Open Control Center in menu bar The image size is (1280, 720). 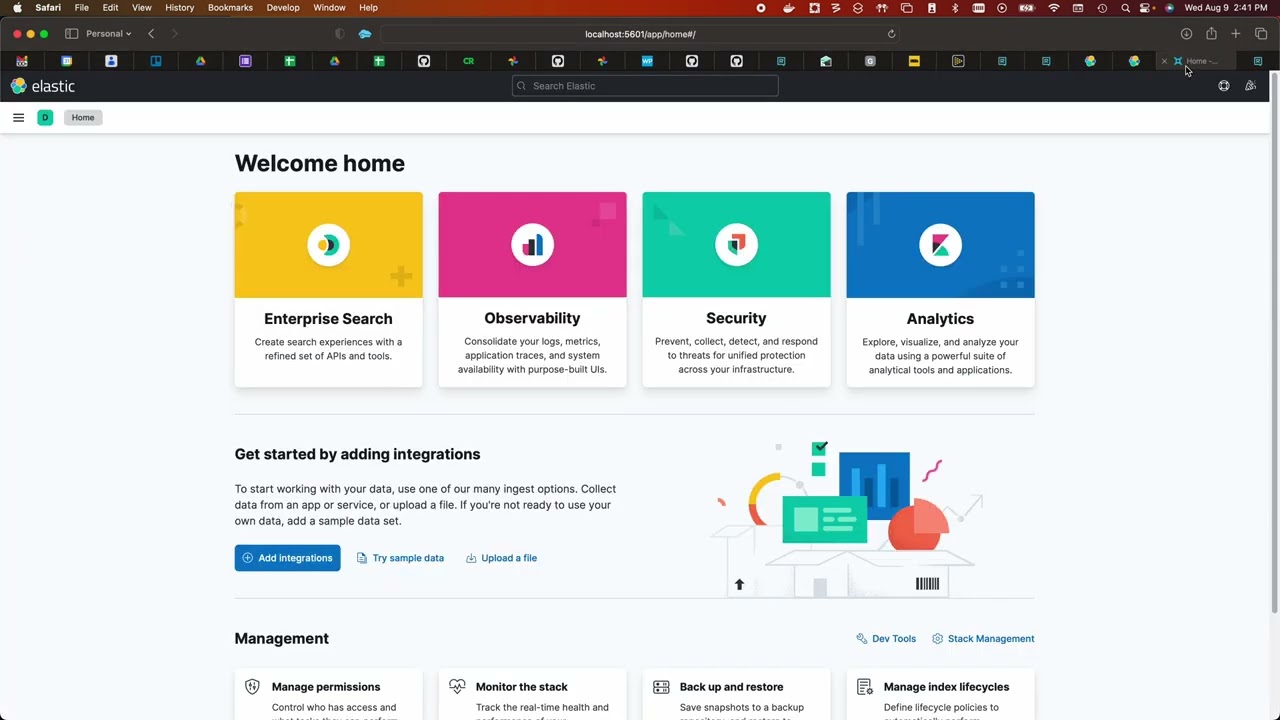[1147, 8]
